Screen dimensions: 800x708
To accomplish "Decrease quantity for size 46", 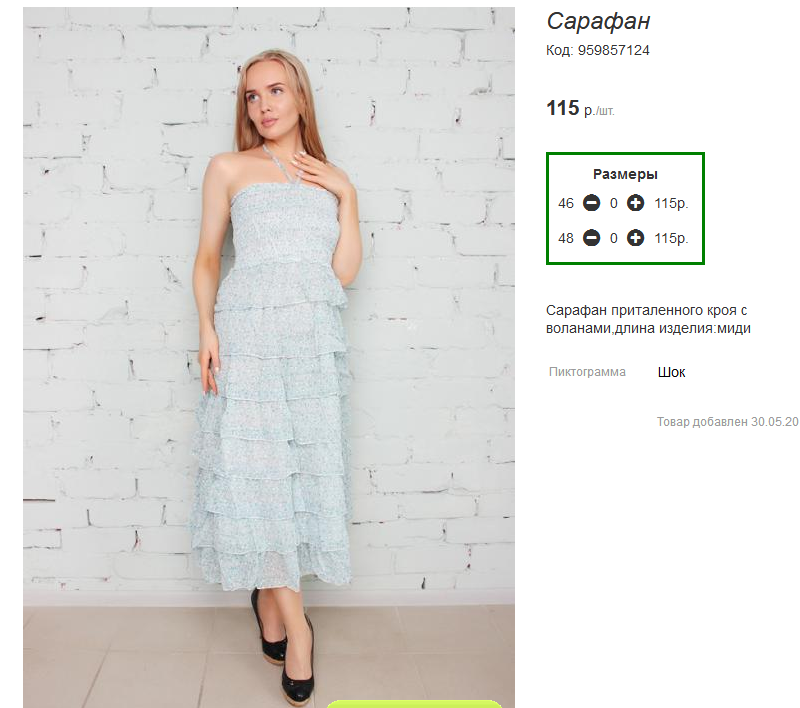I will (x=591, y=203).
